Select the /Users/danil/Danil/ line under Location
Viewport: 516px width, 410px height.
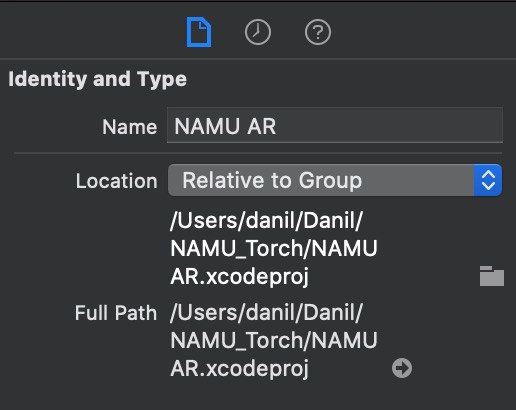tap(266, 220)
